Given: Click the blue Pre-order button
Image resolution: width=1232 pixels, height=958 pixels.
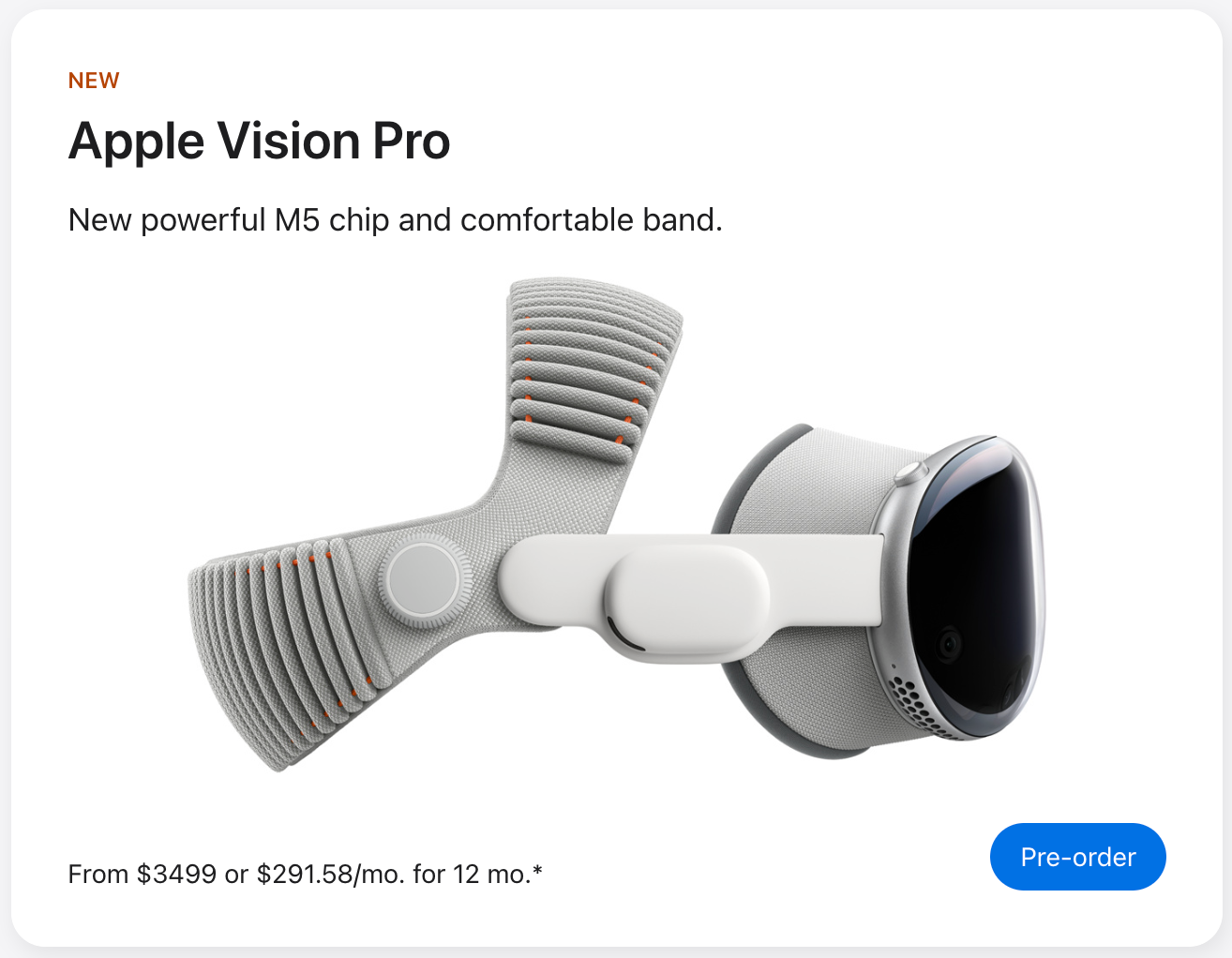Looking at the screenshot, I should (x=1077, y=857).
